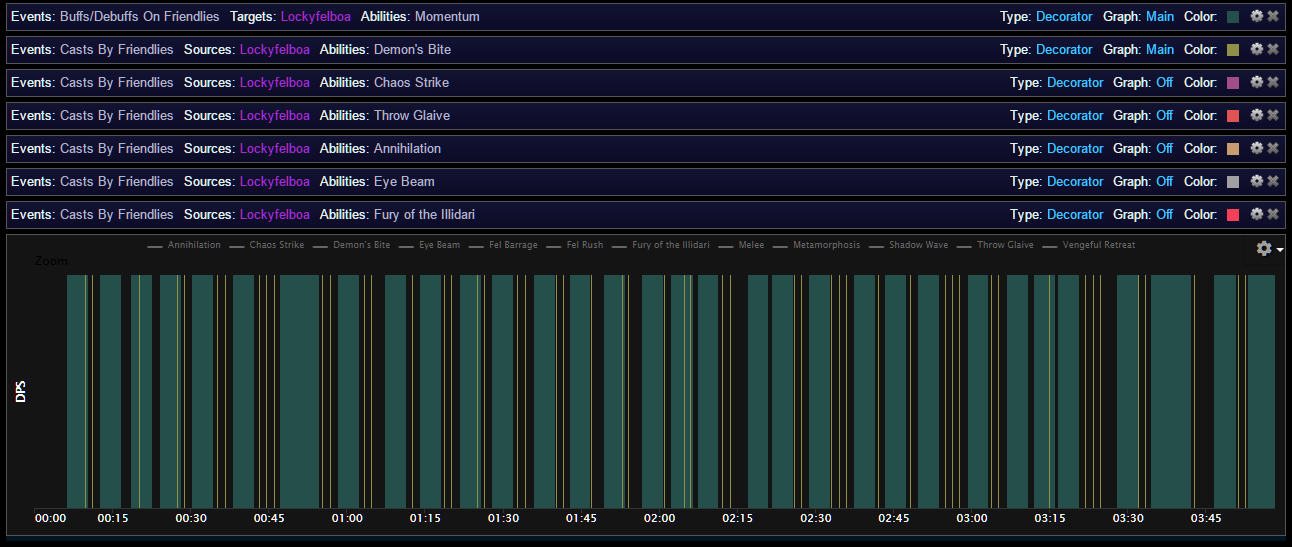Open gear settings for Throw Glaive row
1292x547 pixels.
coord(1257,115)
